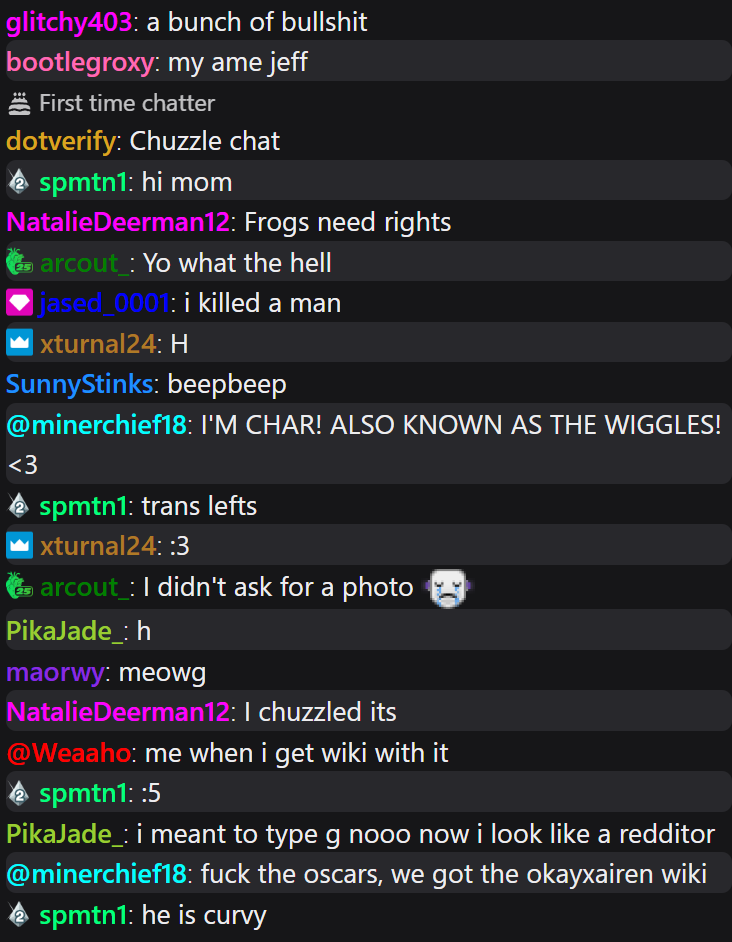The image size is (732, 942).
Task: Click arcout_'s badge next to 'Yo what the hell'
Action: [x=19, y=262]
